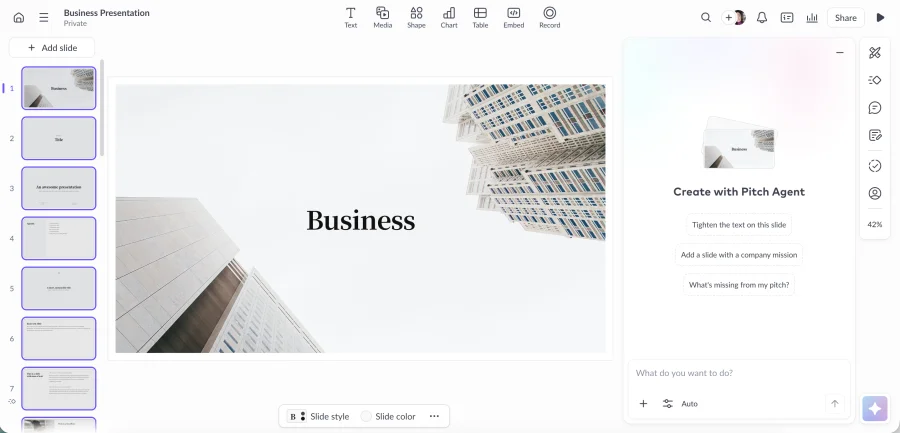Open comments icon in right rail
This screenshot has height=433, width=900.
pos(875,107)
